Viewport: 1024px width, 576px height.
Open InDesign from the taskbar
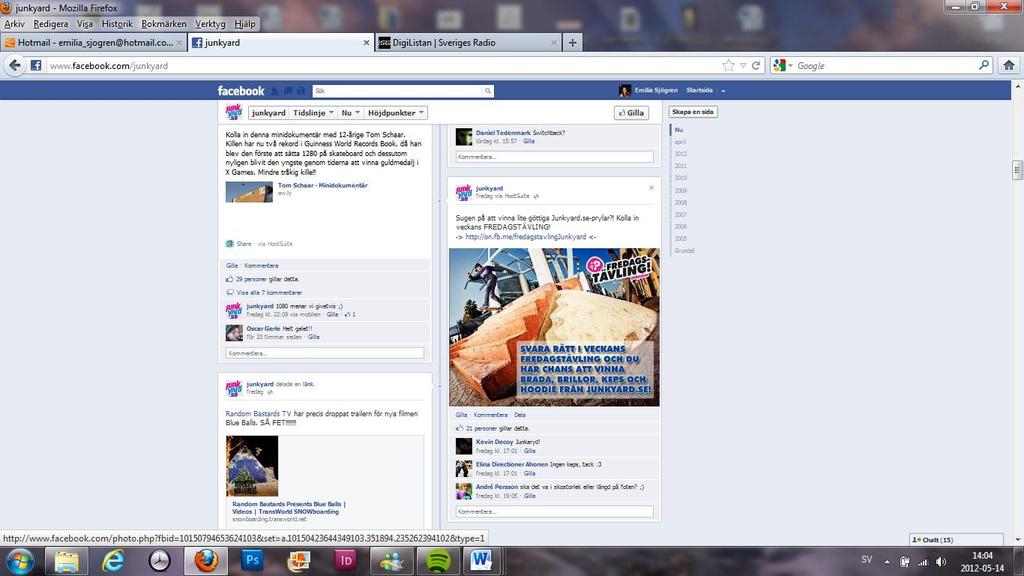point(345,561)
